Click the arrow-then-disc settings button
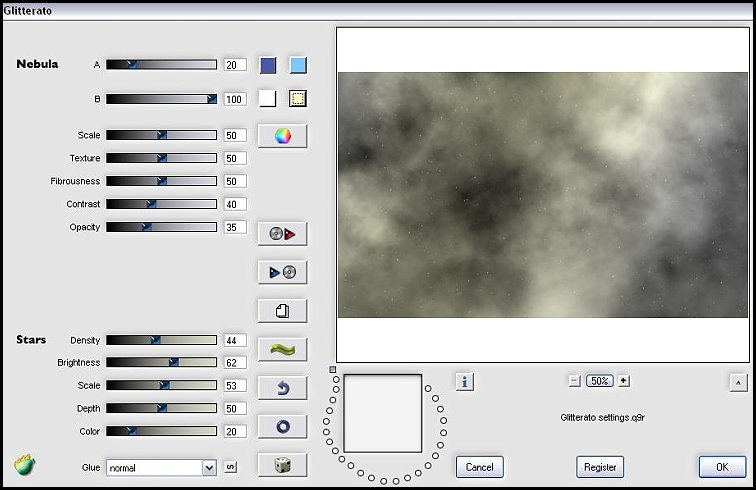Image resolution: width=756 pixels, height=490 pixels. pos(282,272)
